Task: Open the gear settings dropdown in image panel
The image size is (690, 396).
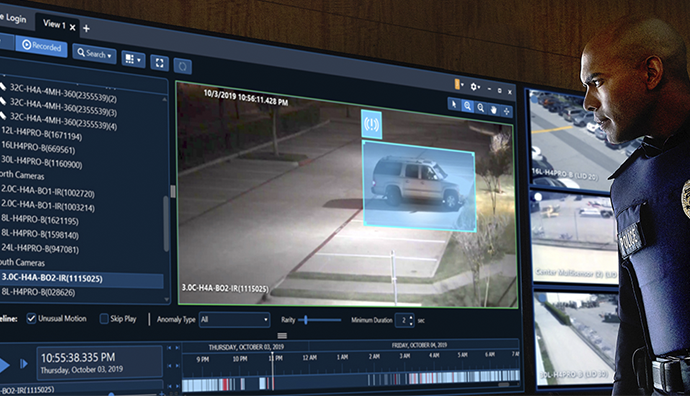Action: [475, 87]
